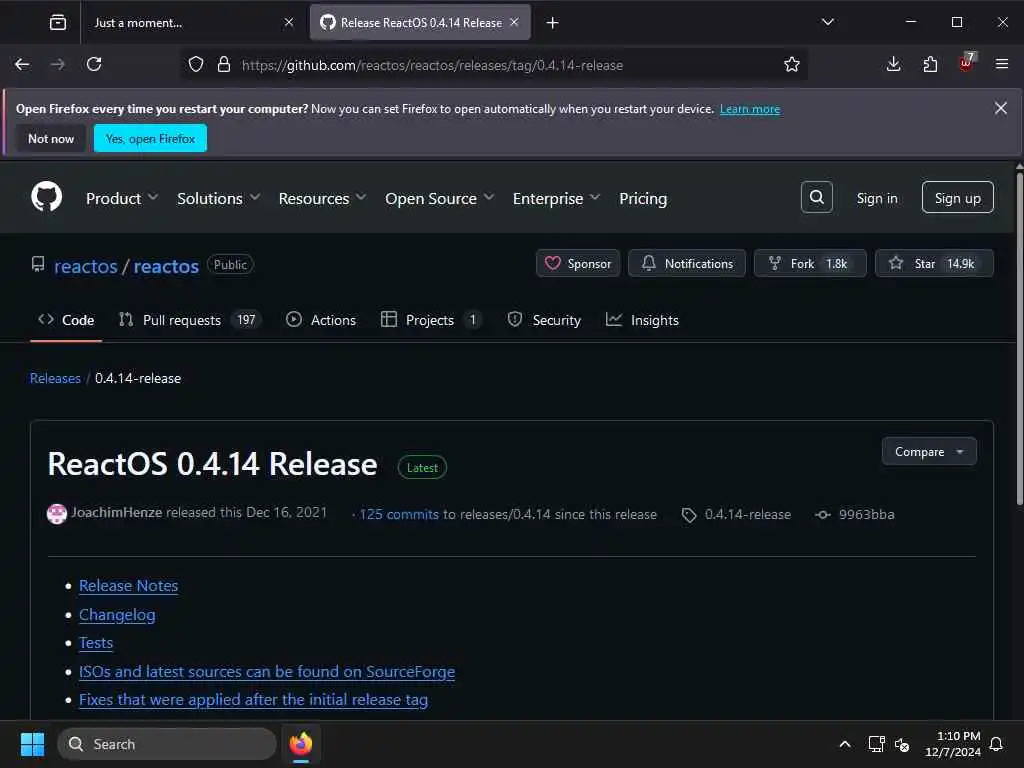This screenshot has width=1024, height=768.
Task: Show hidden icons tray chevron
Action: point(844,744)
